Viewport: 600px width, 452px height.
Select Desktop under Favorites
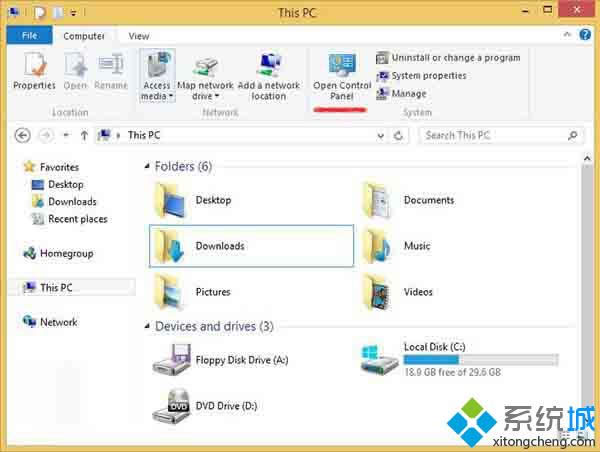click(57, 184)
